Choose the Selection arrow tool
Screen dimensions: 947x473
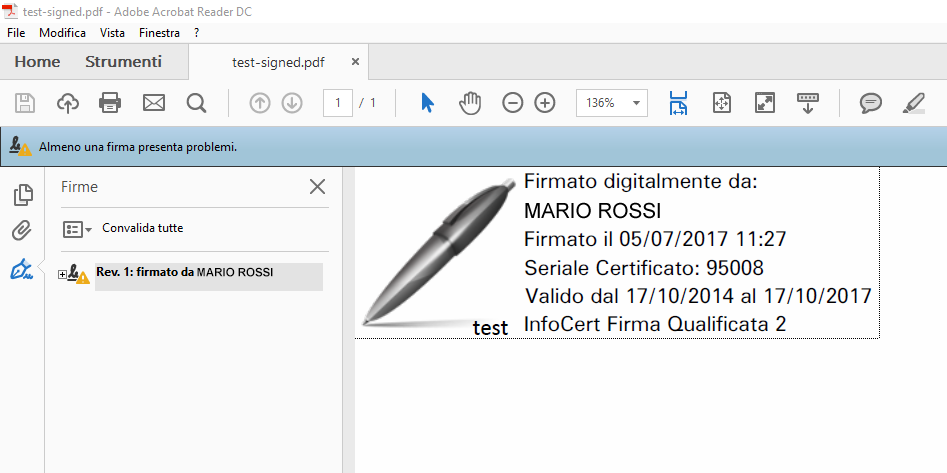click(x=427, y=103)
